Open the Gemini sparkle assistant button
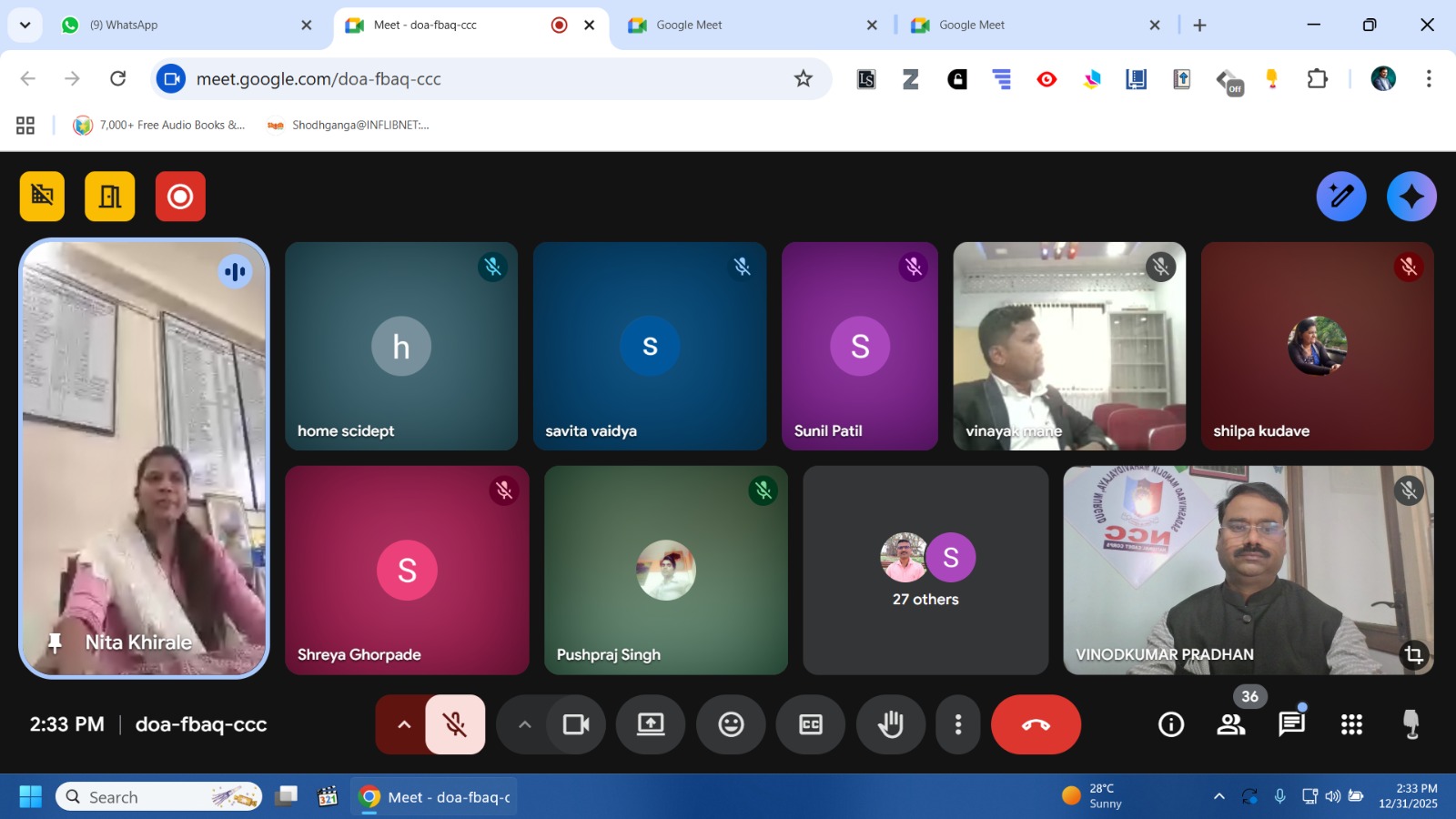 [x=1411, y=197]
